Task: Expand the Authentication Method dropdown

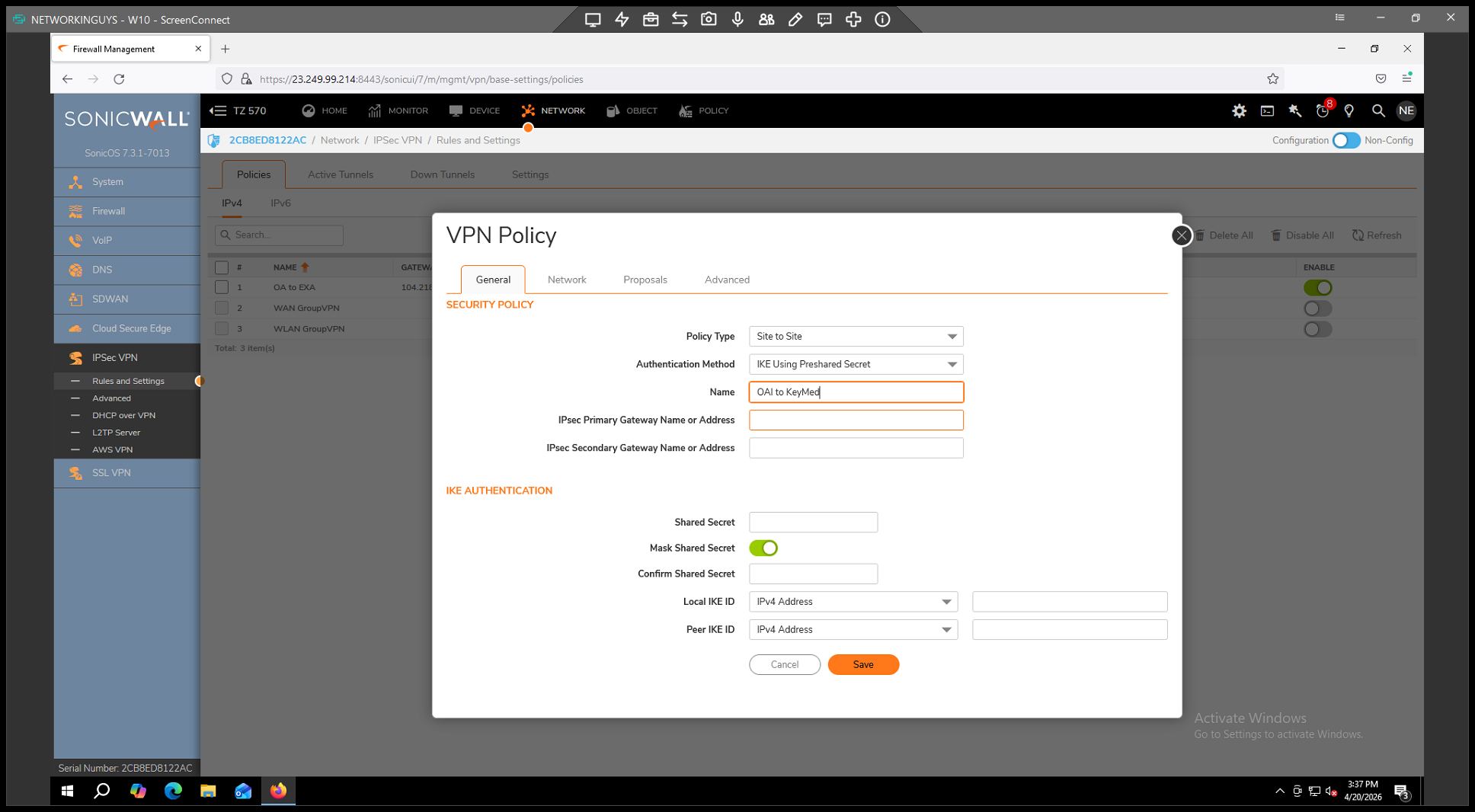Action: [x=856, y=365]
